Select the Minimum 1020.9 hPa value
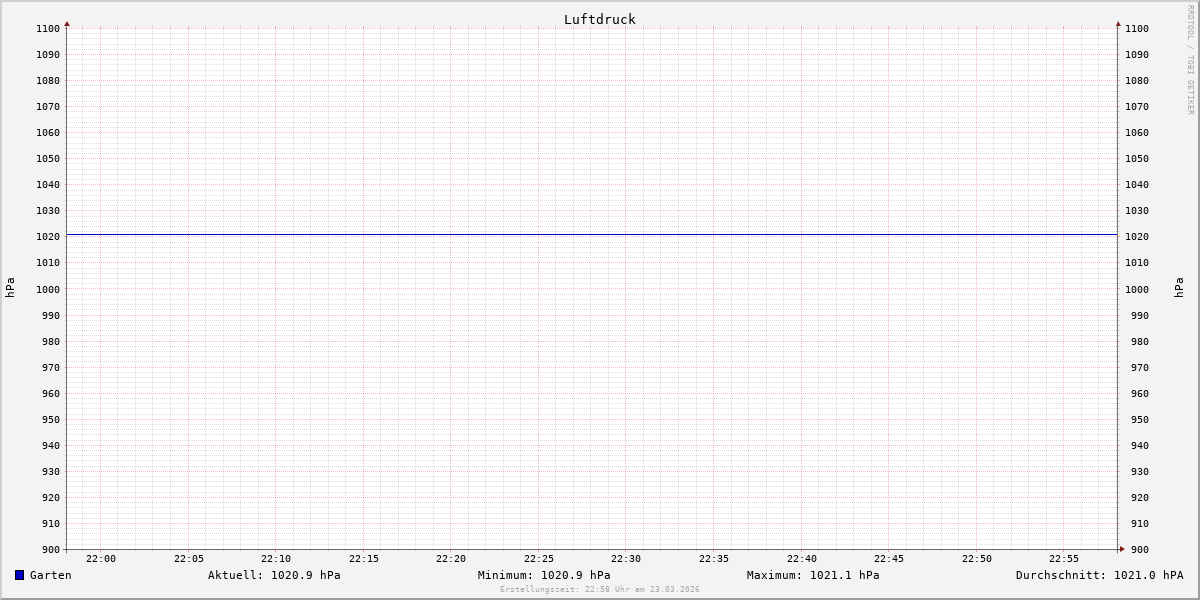 point(544,575)
